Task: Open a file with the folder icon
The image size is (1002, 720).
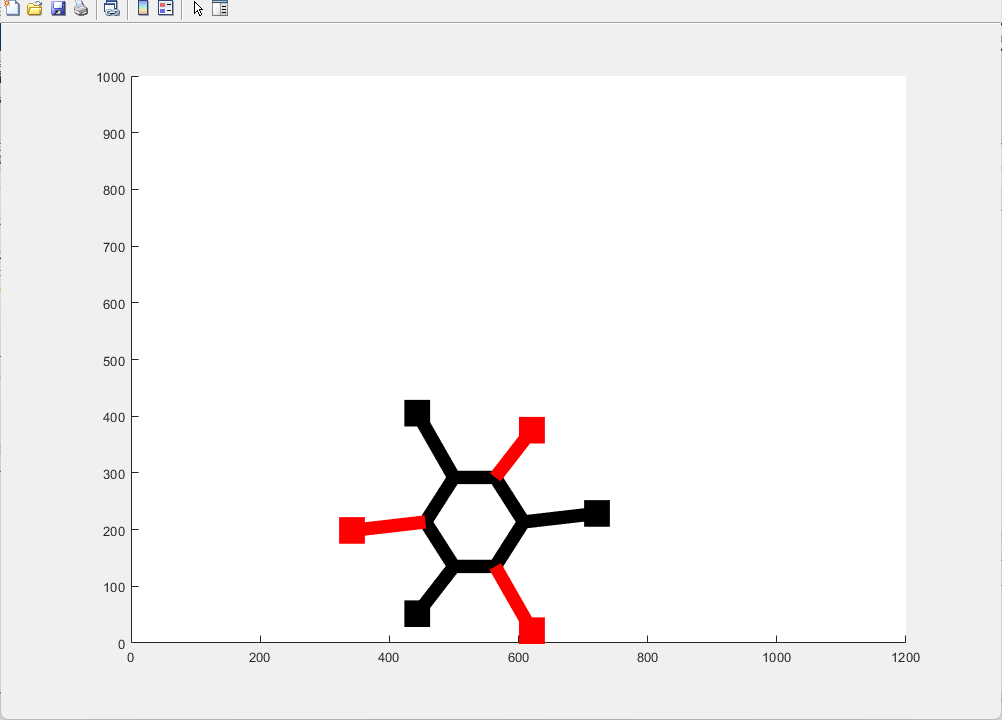Action: pyautogui.click(x=35, y=8)
